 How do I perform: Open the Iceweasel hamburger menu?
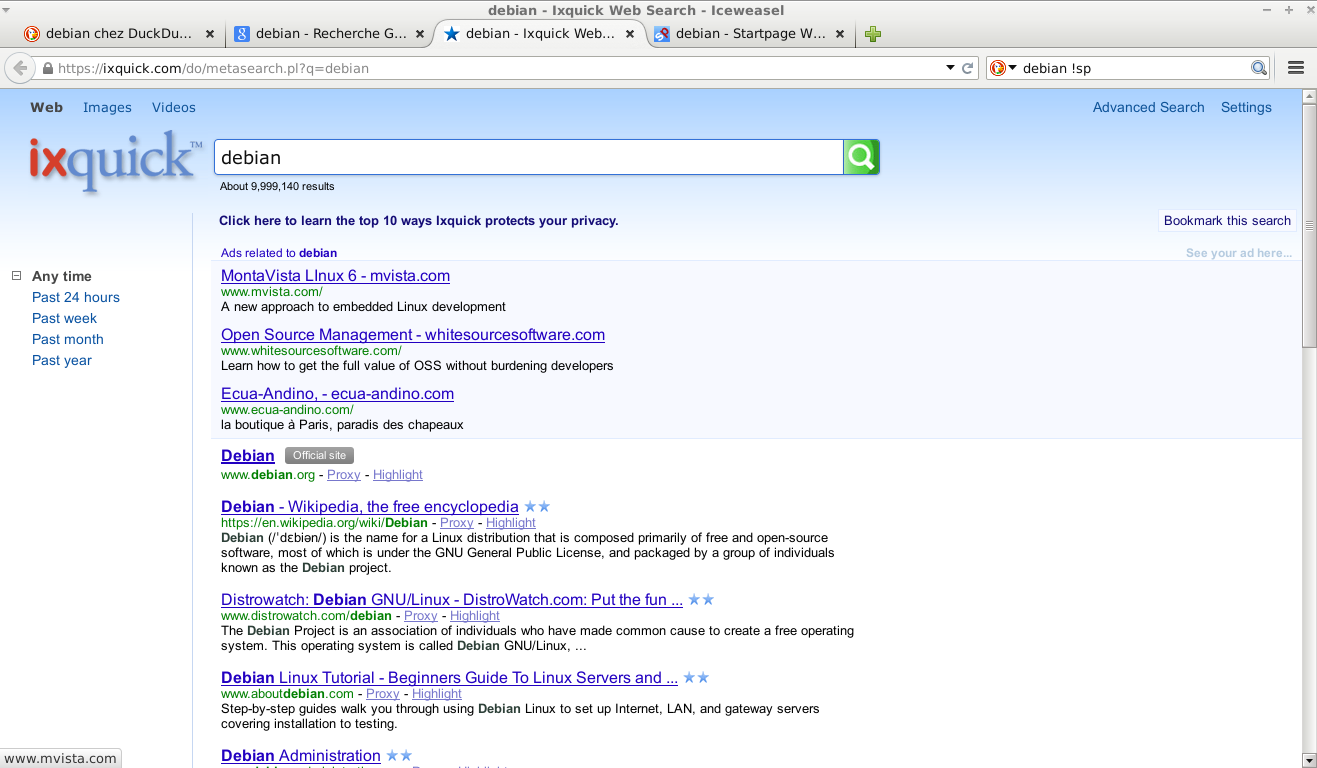pos(1296,68)
